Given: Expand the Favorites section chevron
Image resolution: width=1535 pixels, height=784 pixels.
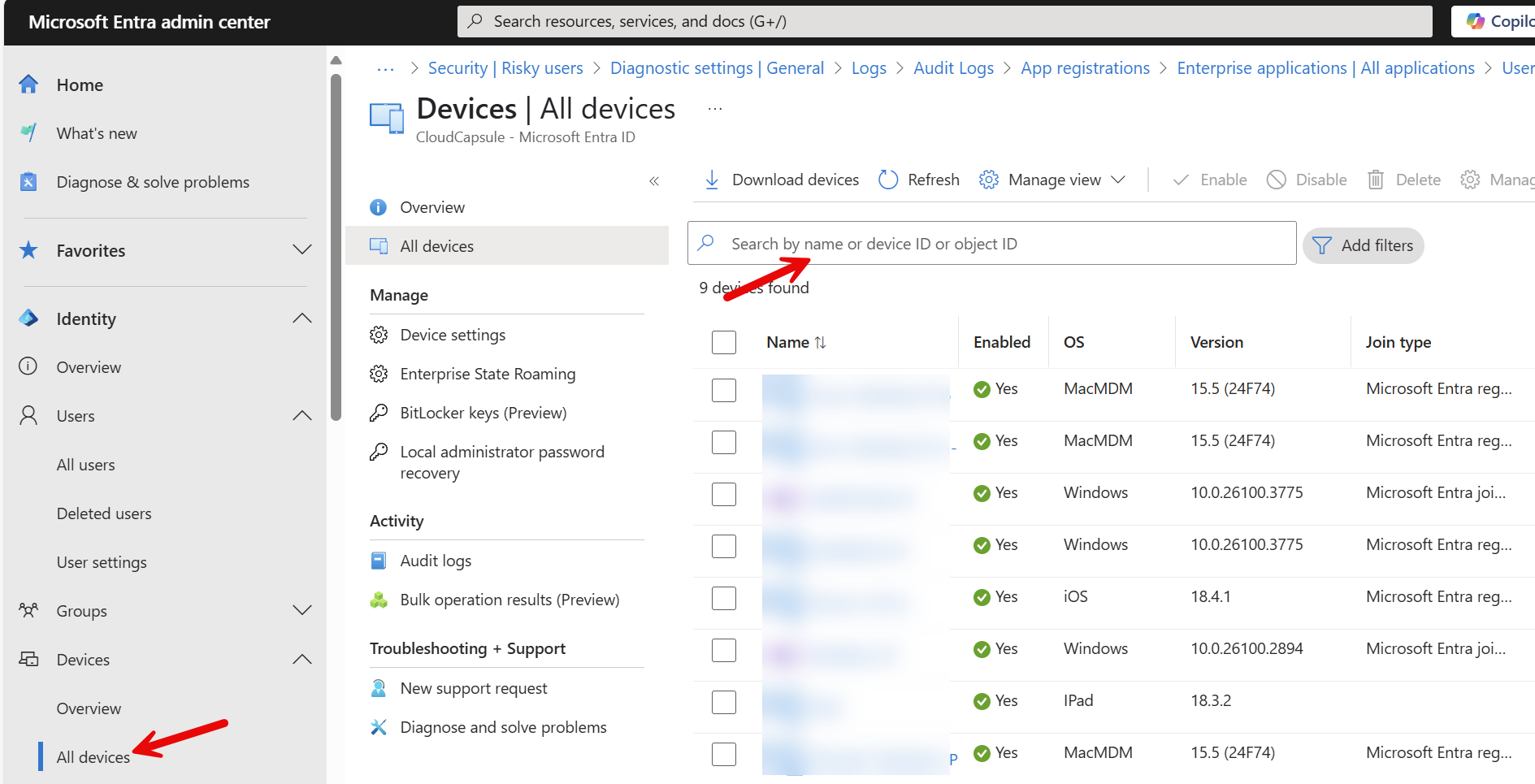Looking at the screenshot, I should [302, 249].
